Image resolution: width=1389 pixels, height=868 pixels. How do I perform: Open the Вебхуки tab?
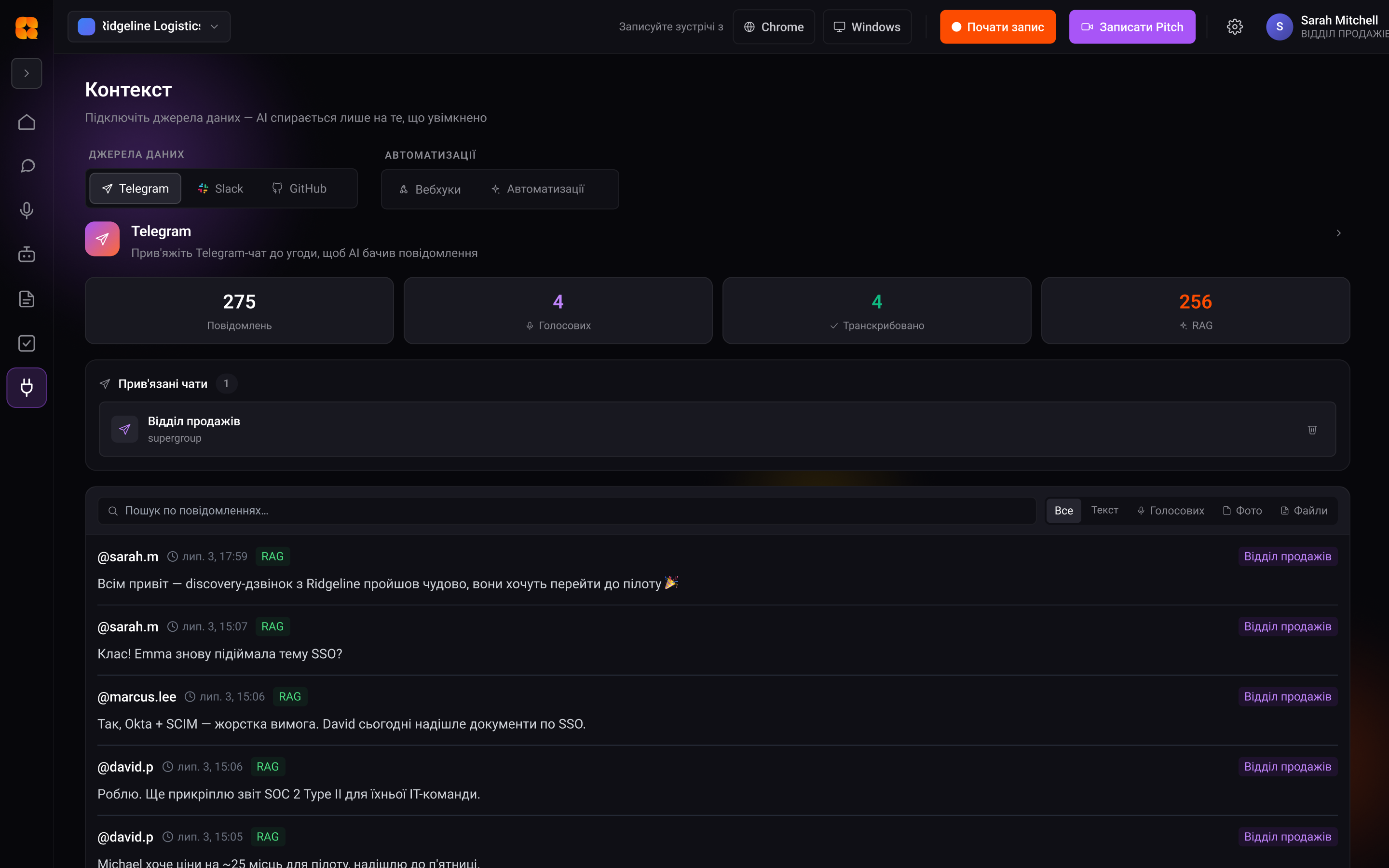(430, 190)
